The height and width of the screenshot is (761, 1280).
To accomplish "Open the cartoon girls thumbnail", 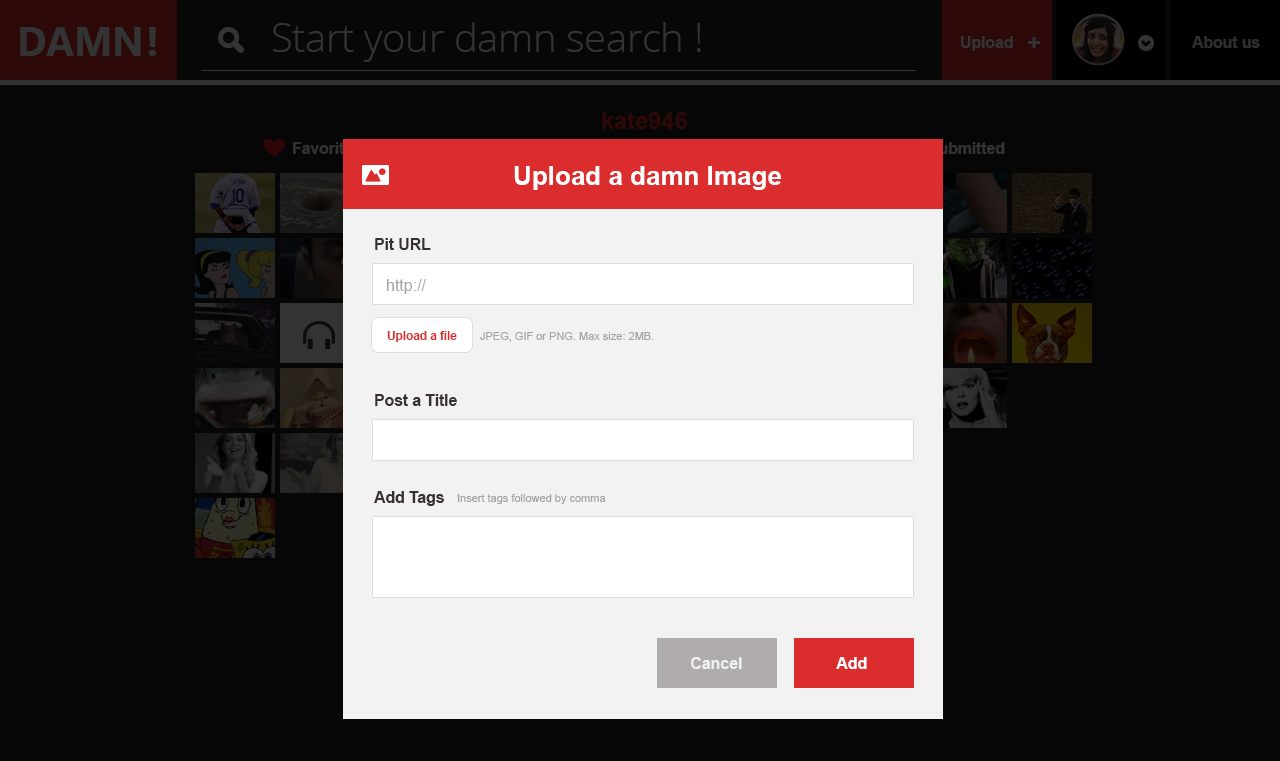I will tap(235, 268).
